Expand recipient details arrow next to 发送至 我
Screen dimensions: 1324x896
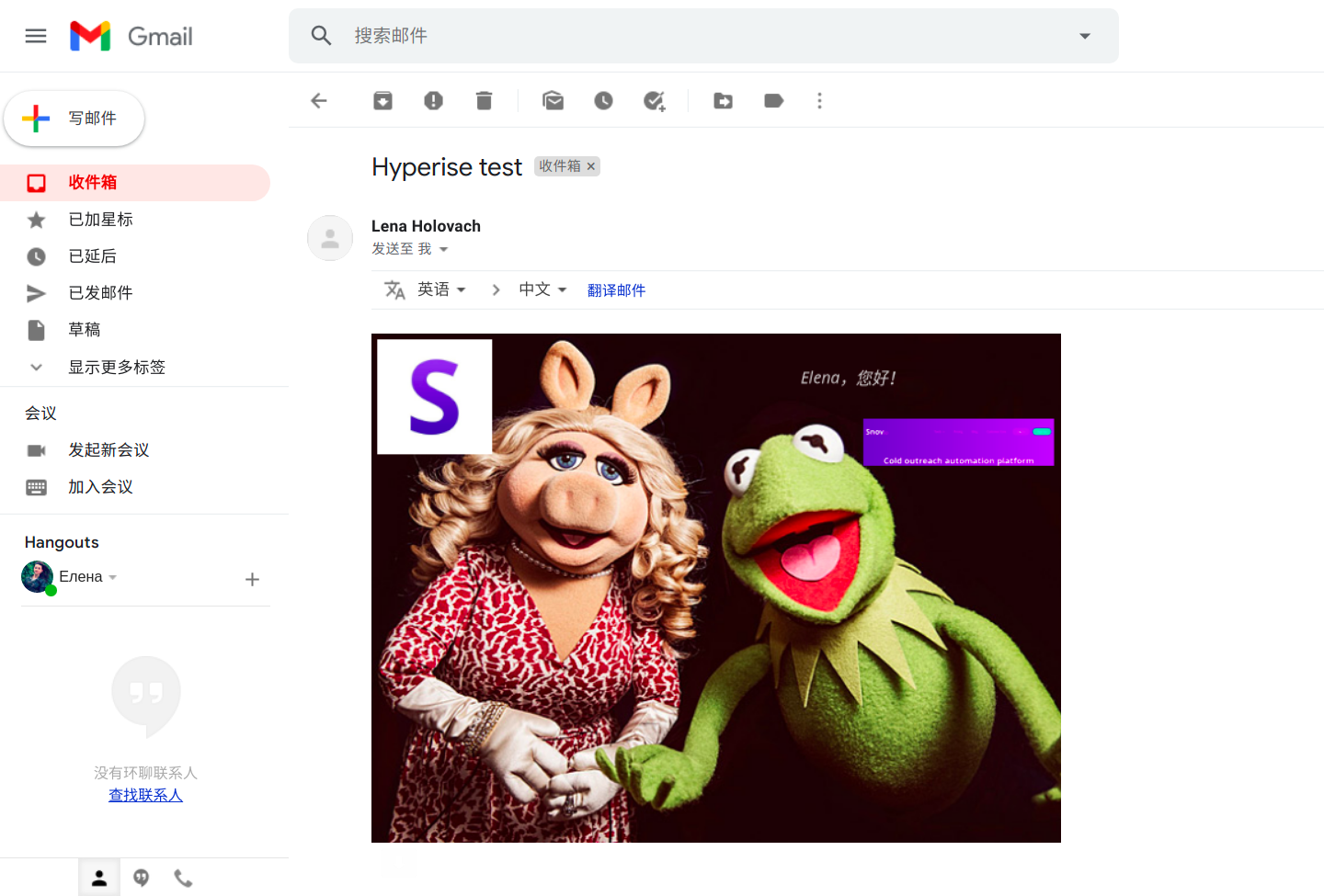click(443, 249)
